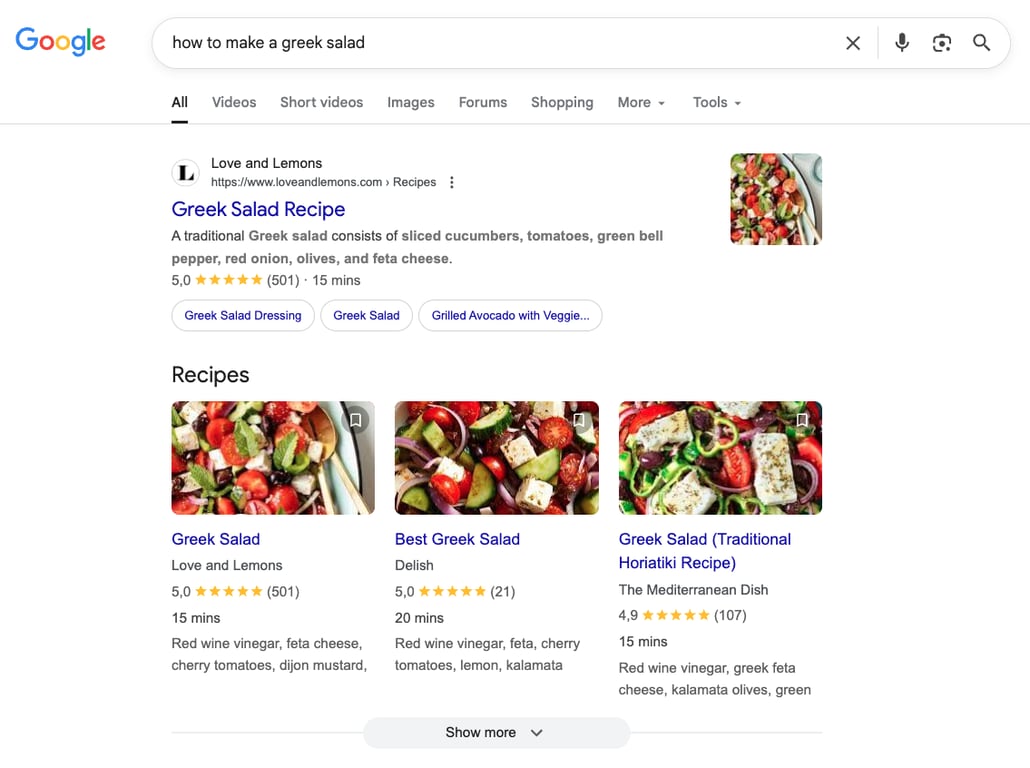Toggle save on the Horiatiki recipe card
Screen dimensions: 1030x768
(x=801, y=420)
